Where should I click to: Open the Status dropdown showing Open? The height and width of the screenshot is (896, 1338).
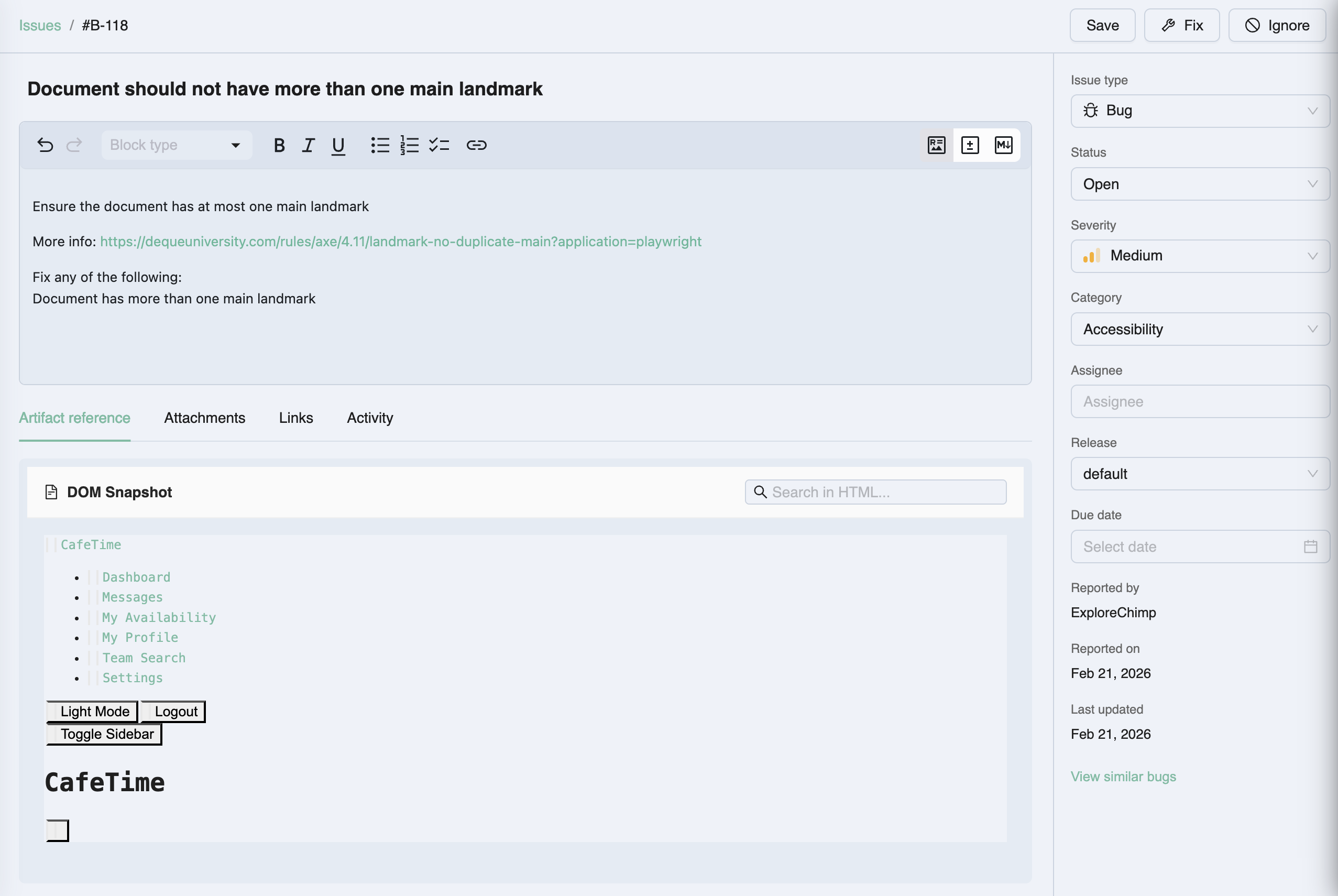pyautogui.click(x=1200, y=184)
